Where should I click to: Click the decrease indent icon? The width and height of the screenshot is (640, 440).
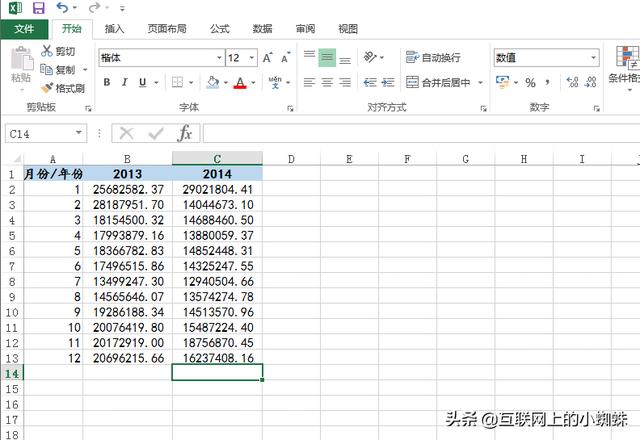coord(370,82)
